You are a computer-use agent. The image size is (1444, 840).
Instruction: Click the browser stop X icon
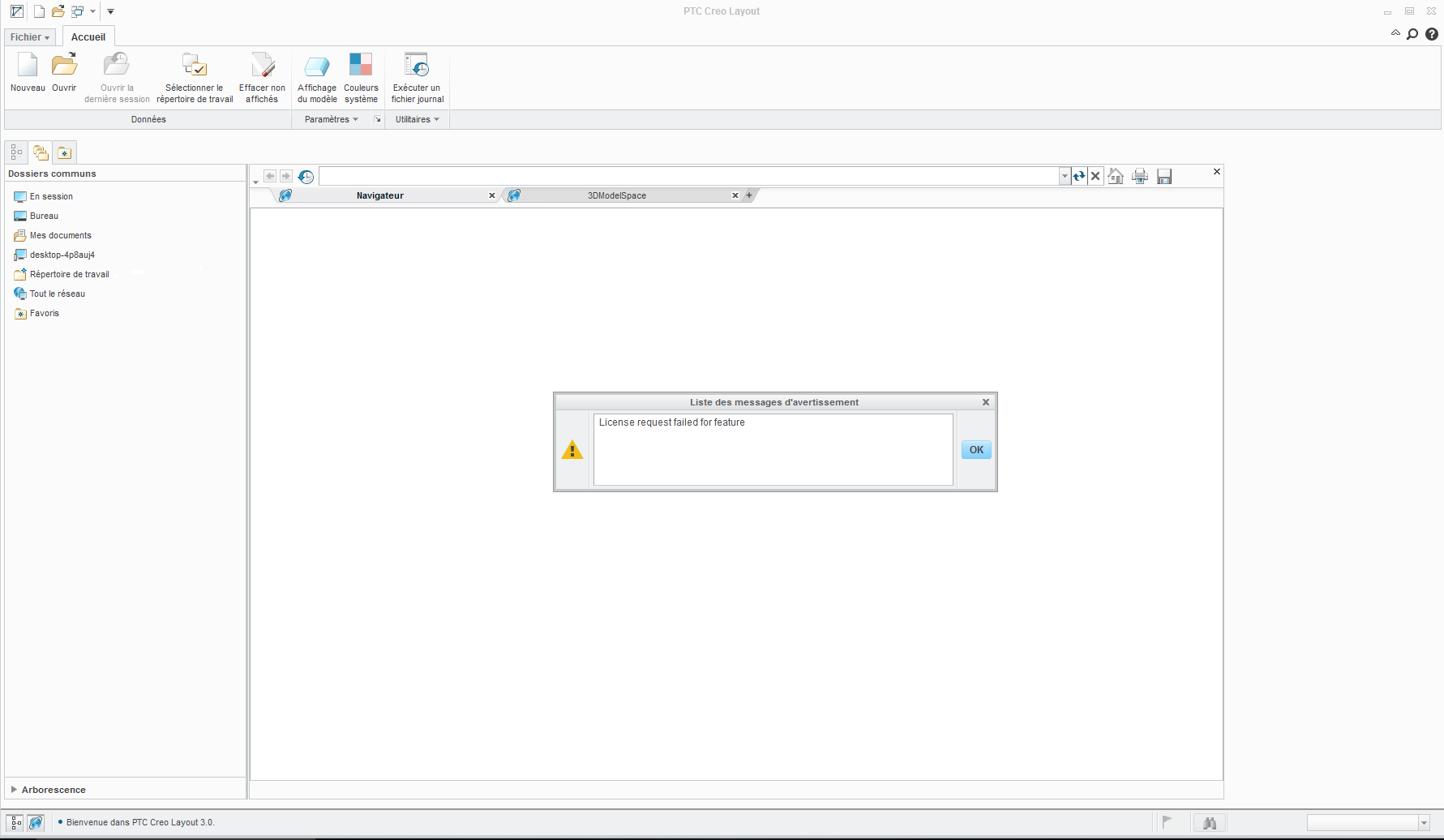click(x=1095, y=176)
